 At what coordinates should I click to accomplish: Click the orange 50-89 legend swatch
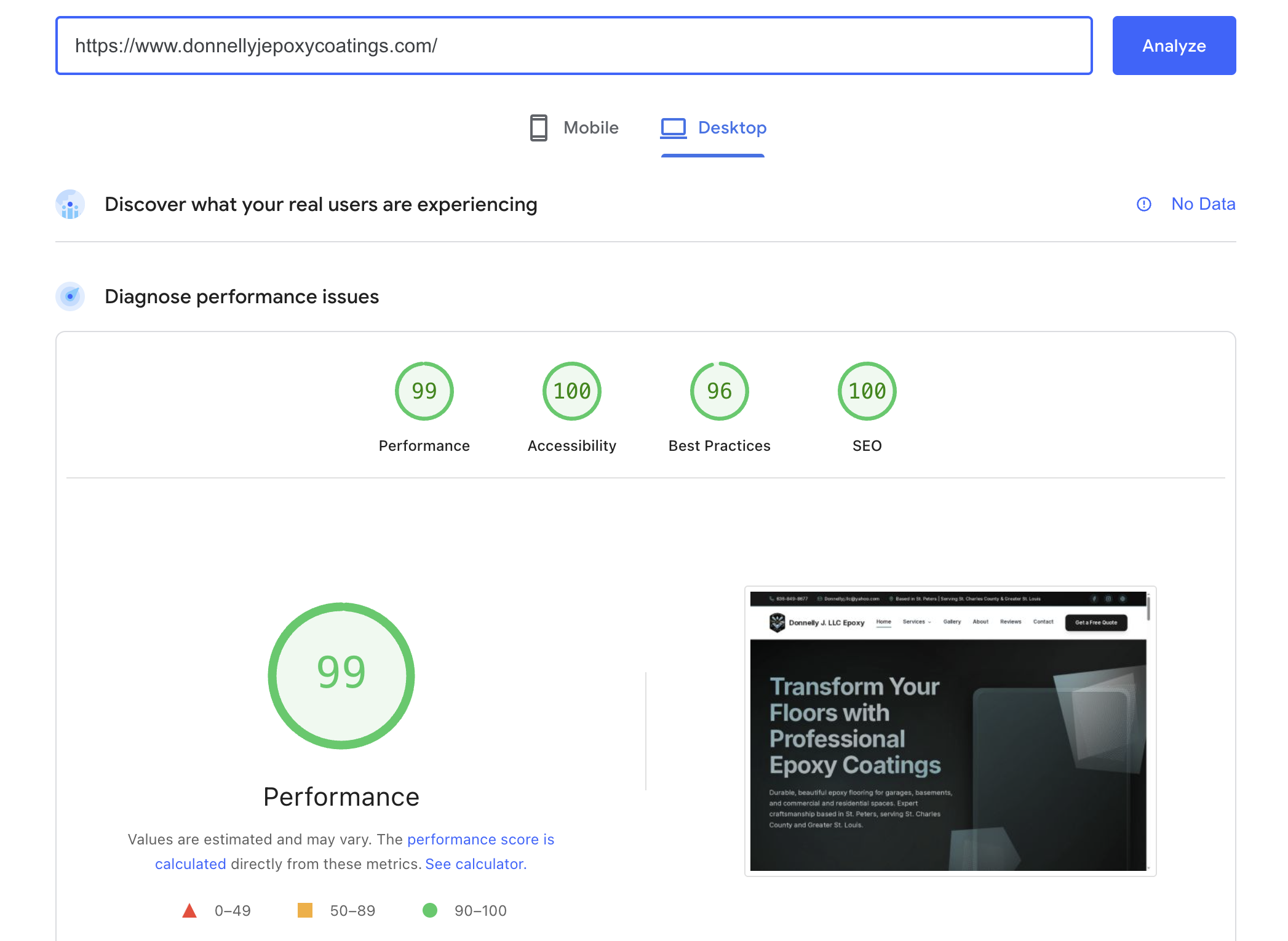click(306, 910)
